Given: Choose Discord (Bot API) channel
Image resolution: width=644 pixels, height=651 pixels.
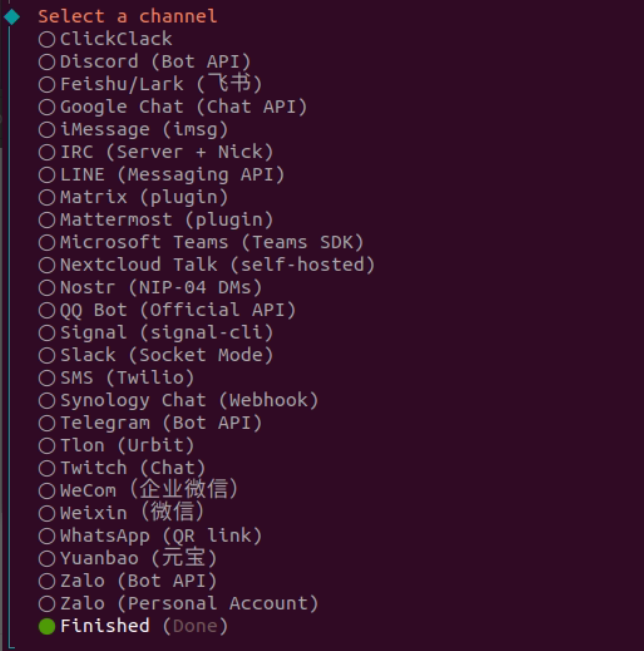Looking at the screenshot, I should [x=144, y=62].
